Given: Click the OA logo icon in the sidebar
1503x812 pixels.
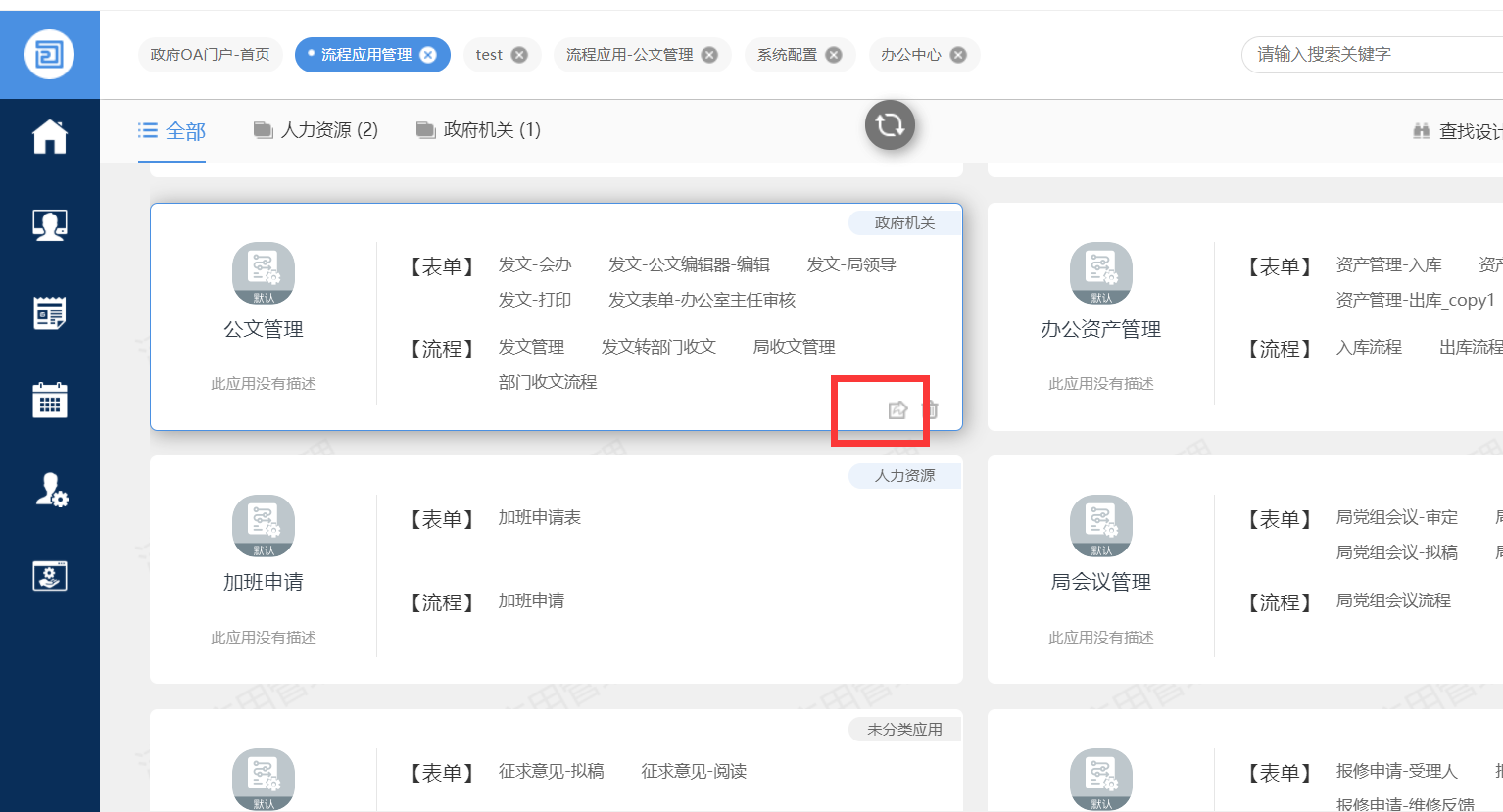Looking at the screenshot, I should [49, 53].
